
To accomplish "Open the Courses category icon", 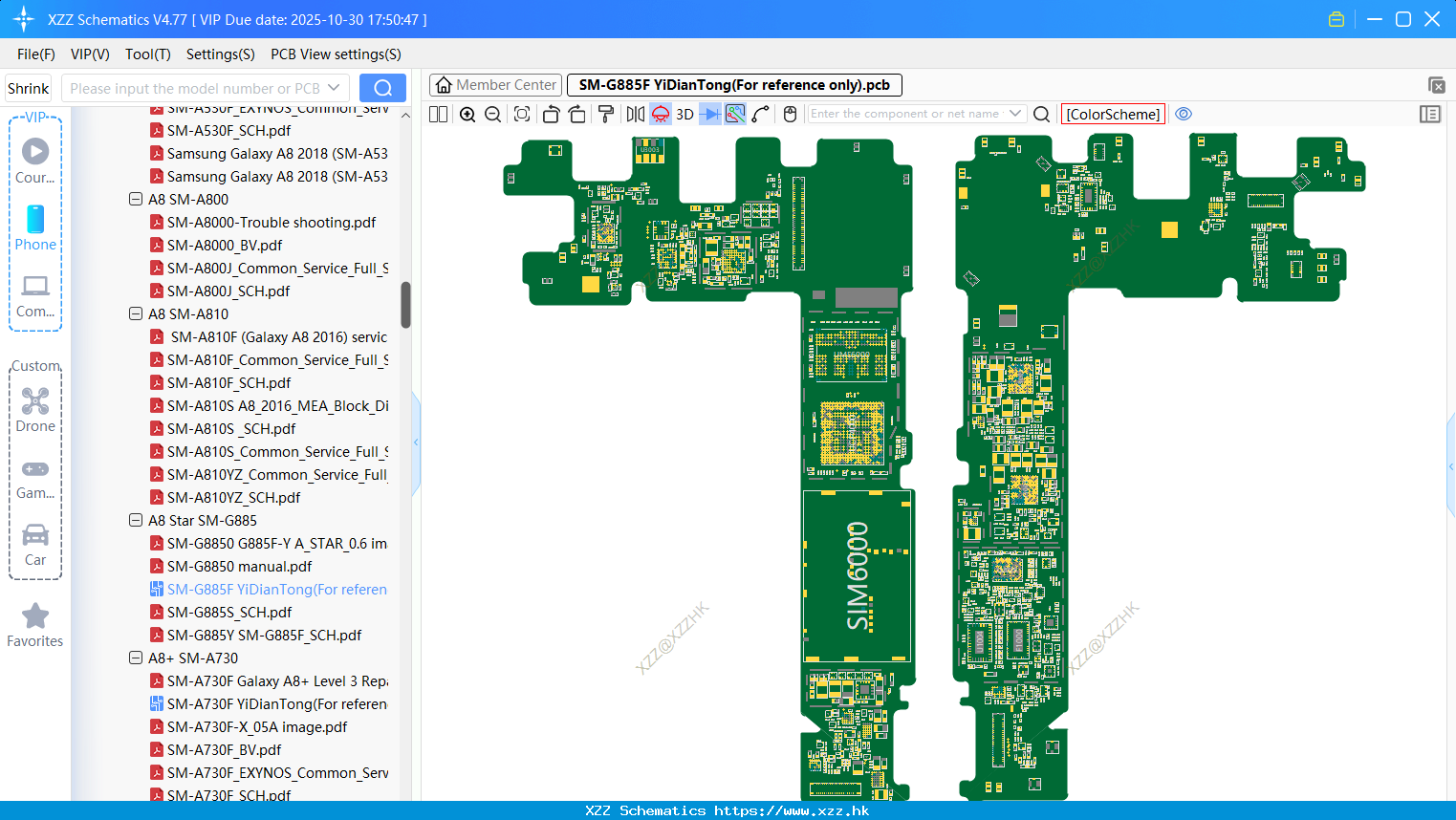I will pyautogui.click(x=35, y=161).
